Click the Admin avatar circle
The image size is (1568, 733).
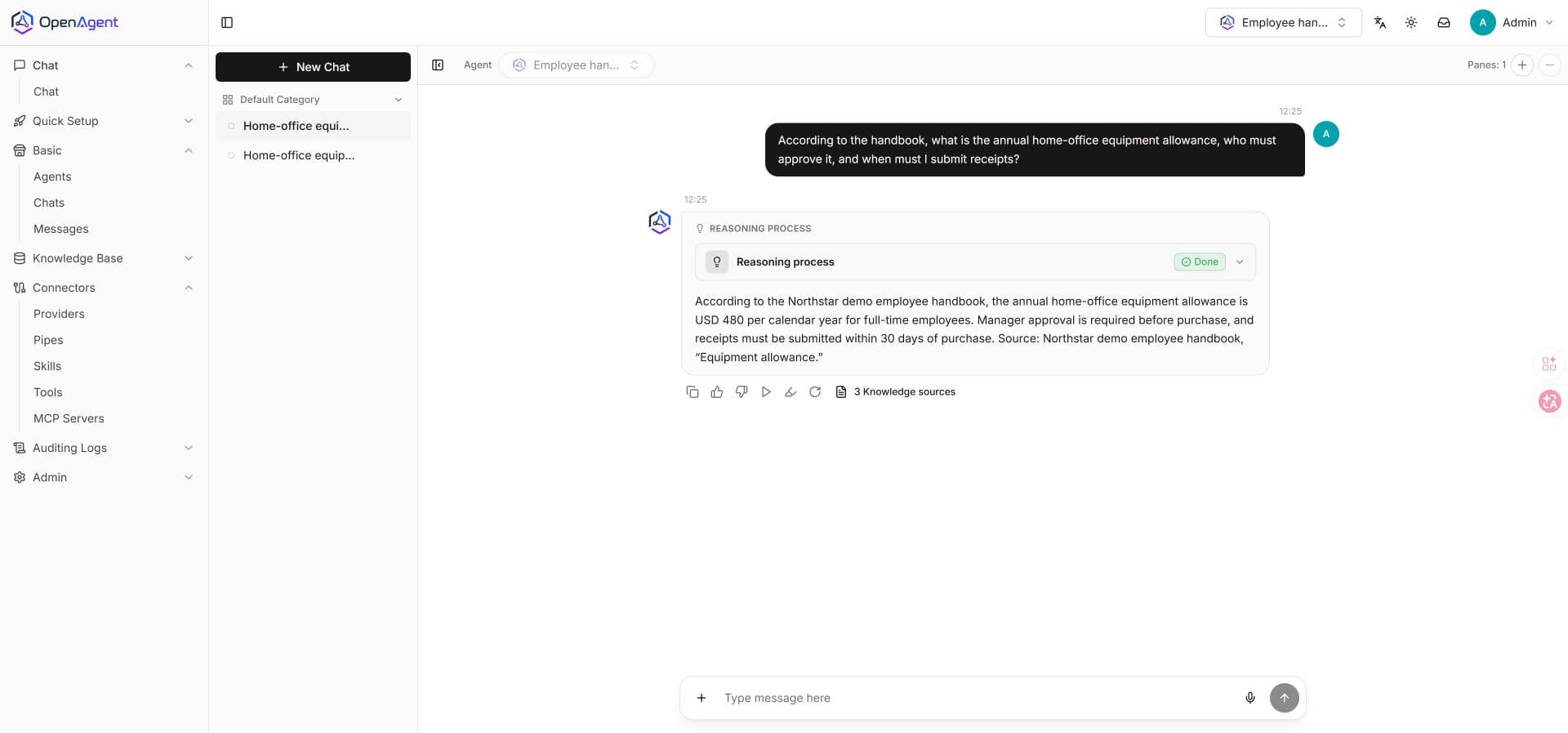(1482, 23)
